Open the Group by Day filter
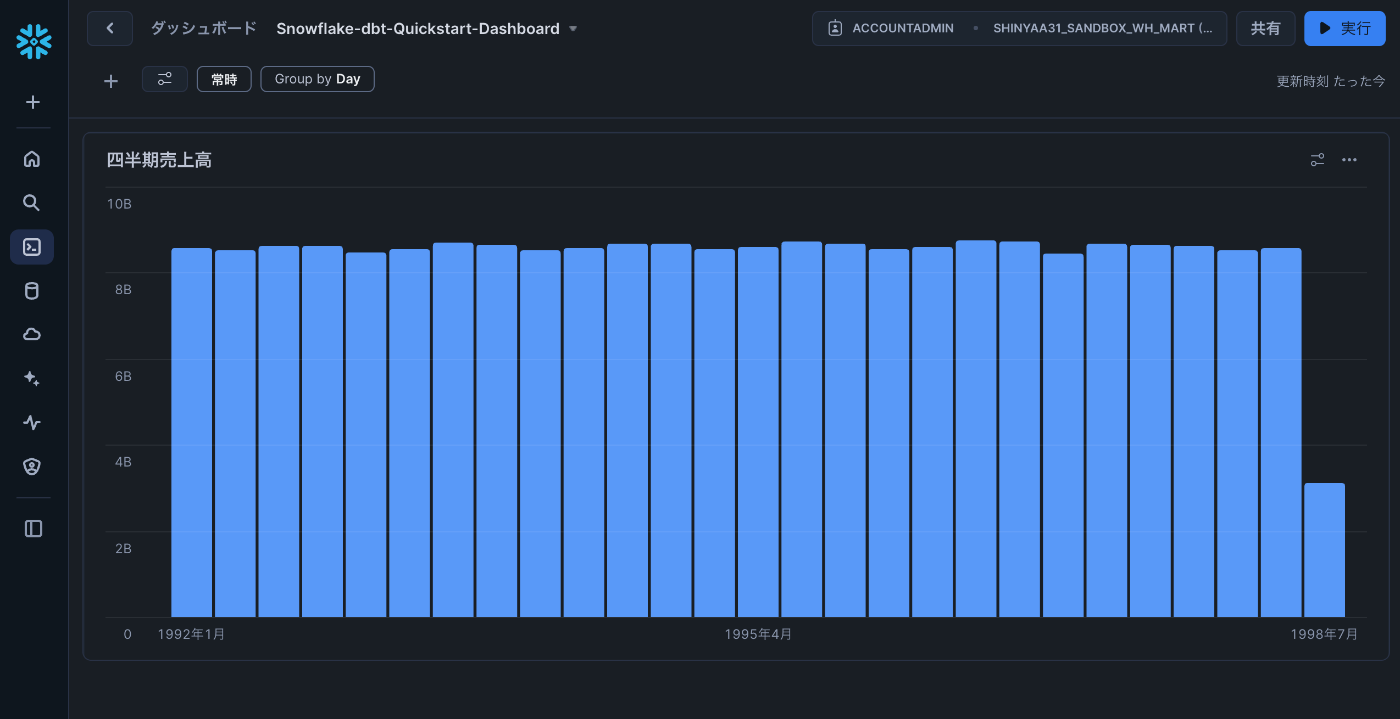This screenshot has height=719, width=1400. (317, 79)
